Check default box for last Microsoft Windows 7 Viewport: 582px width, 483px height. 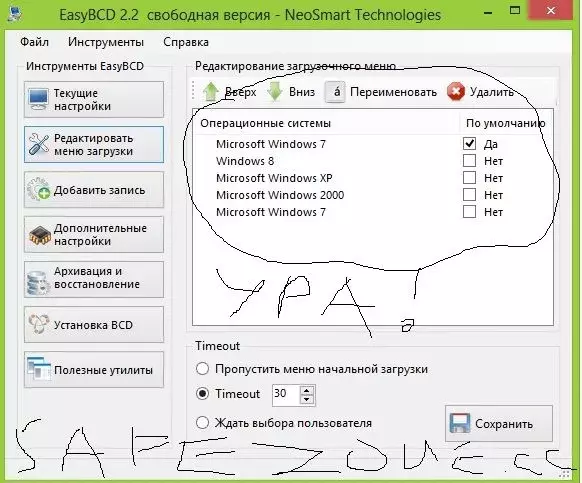pos(469,212)
